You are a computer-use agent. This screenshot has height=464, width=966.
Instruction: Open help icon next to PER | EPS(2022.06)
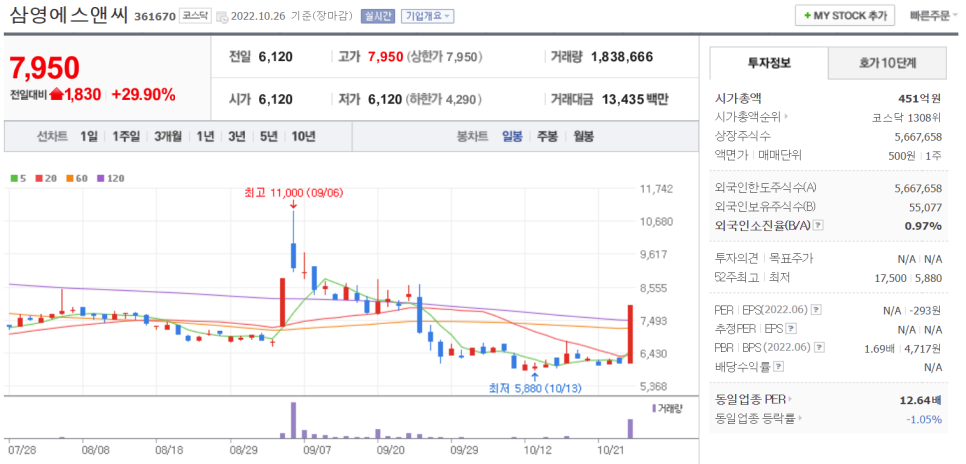pyautogui.click(x=816, y=309)
